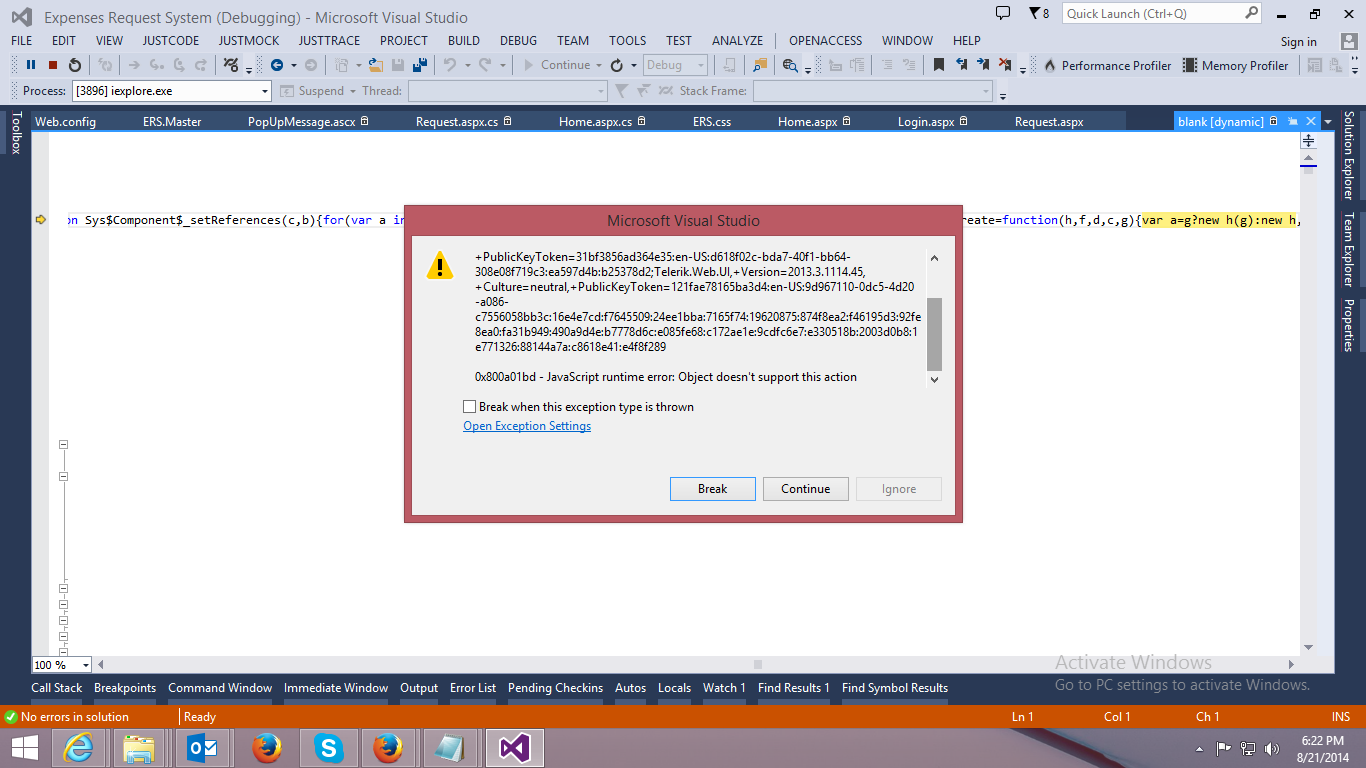Click Sign in
Viewport: 1366px width, 768px height.
pos(1299,42)
